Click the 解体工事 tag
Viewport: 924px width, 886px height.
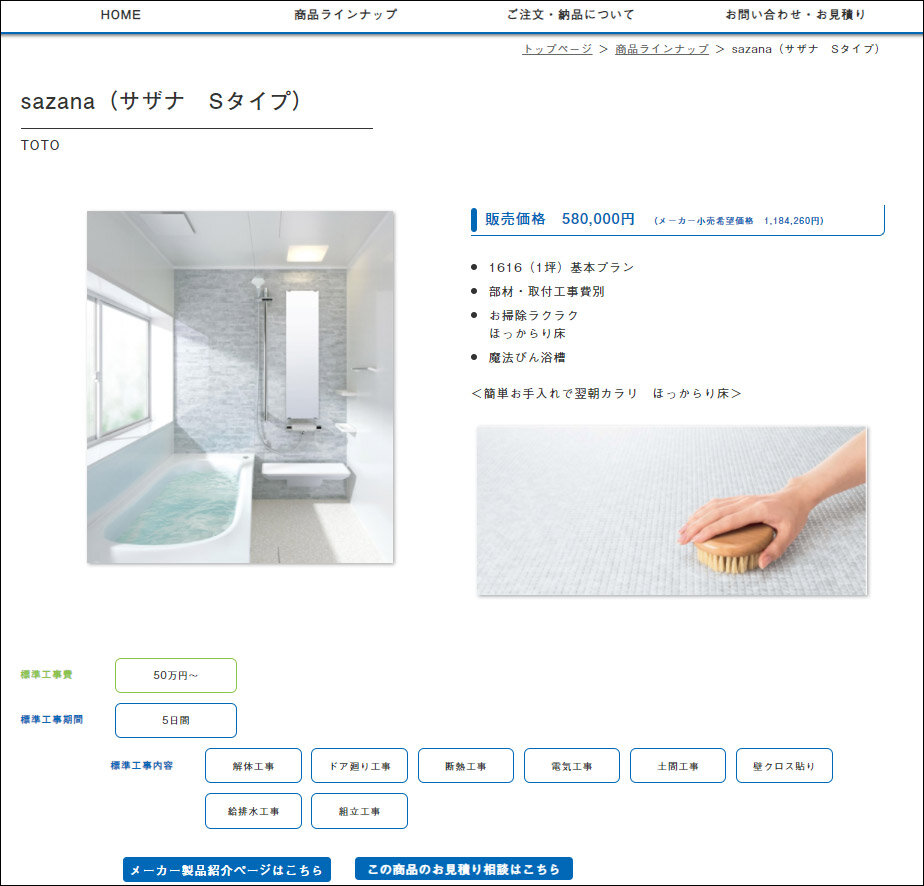point(253,766)
